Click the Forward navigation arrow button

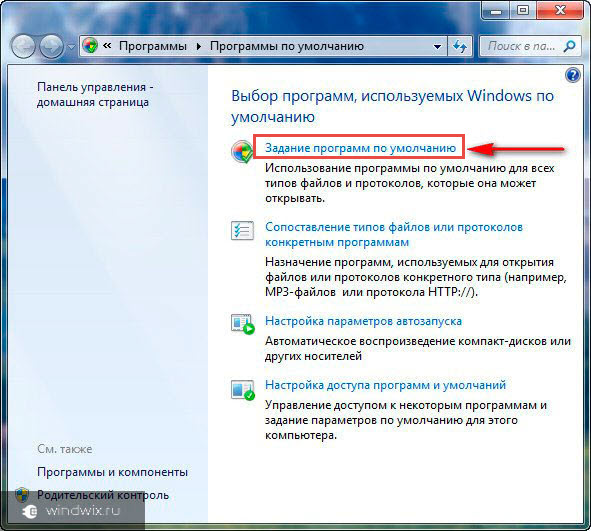coord(52,46)
